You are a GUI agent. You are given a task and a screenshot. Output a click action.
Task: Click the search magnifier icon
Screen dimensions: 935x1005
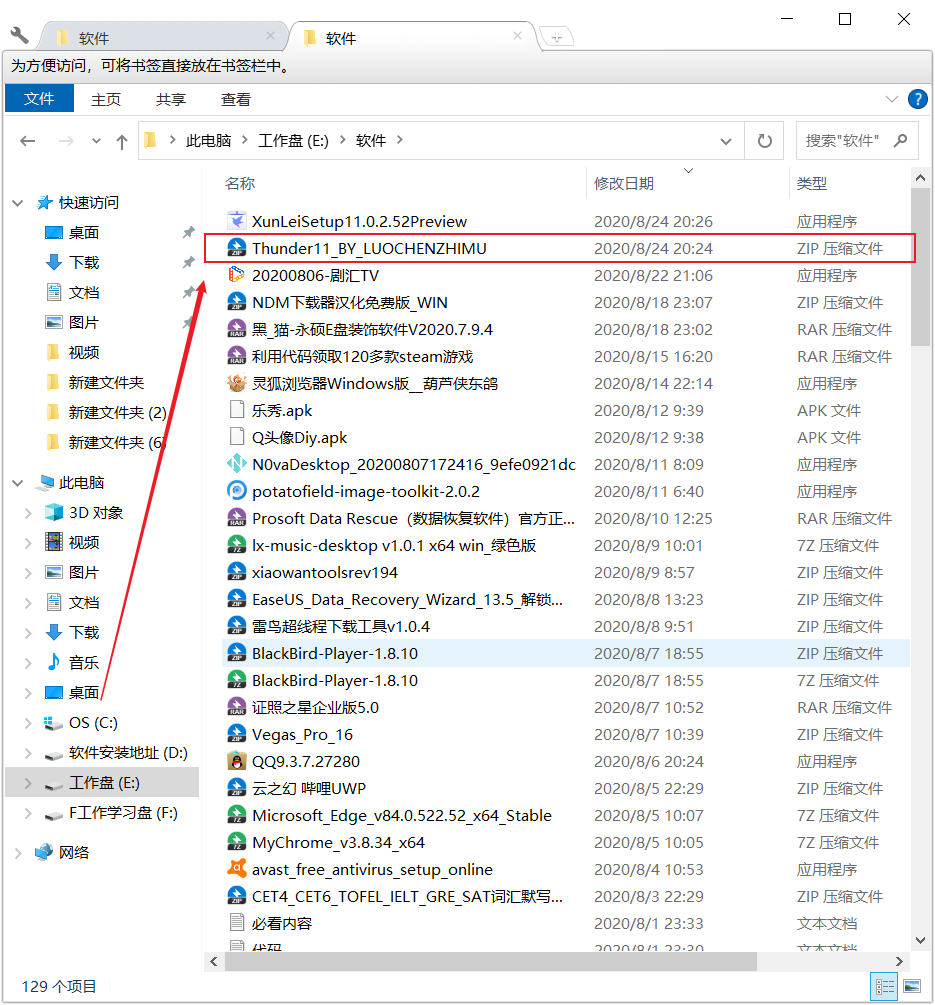pos(900,140)
